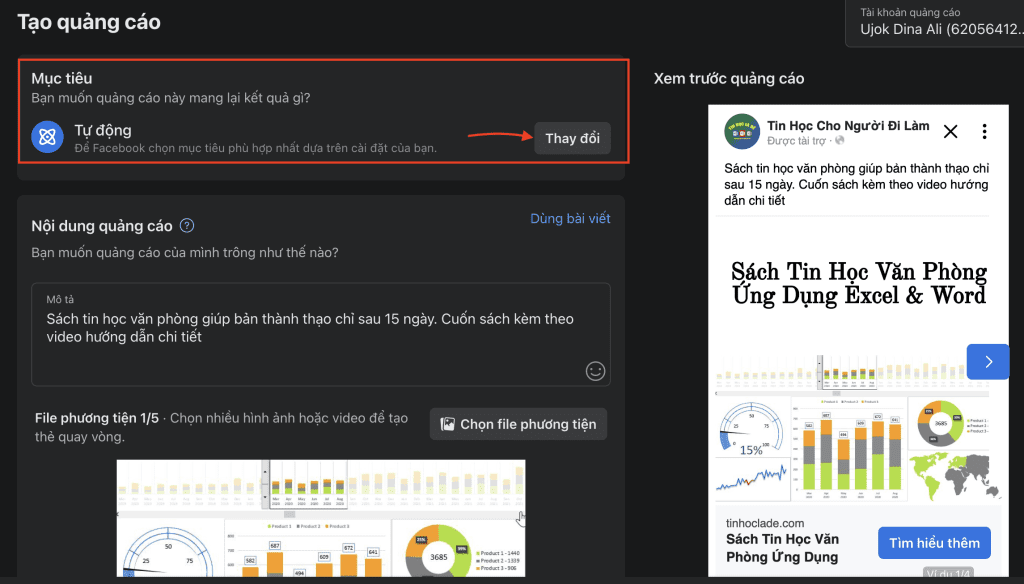
Task: Open the Nội dung quảng cáo help icon
Action: click(187, 225)
